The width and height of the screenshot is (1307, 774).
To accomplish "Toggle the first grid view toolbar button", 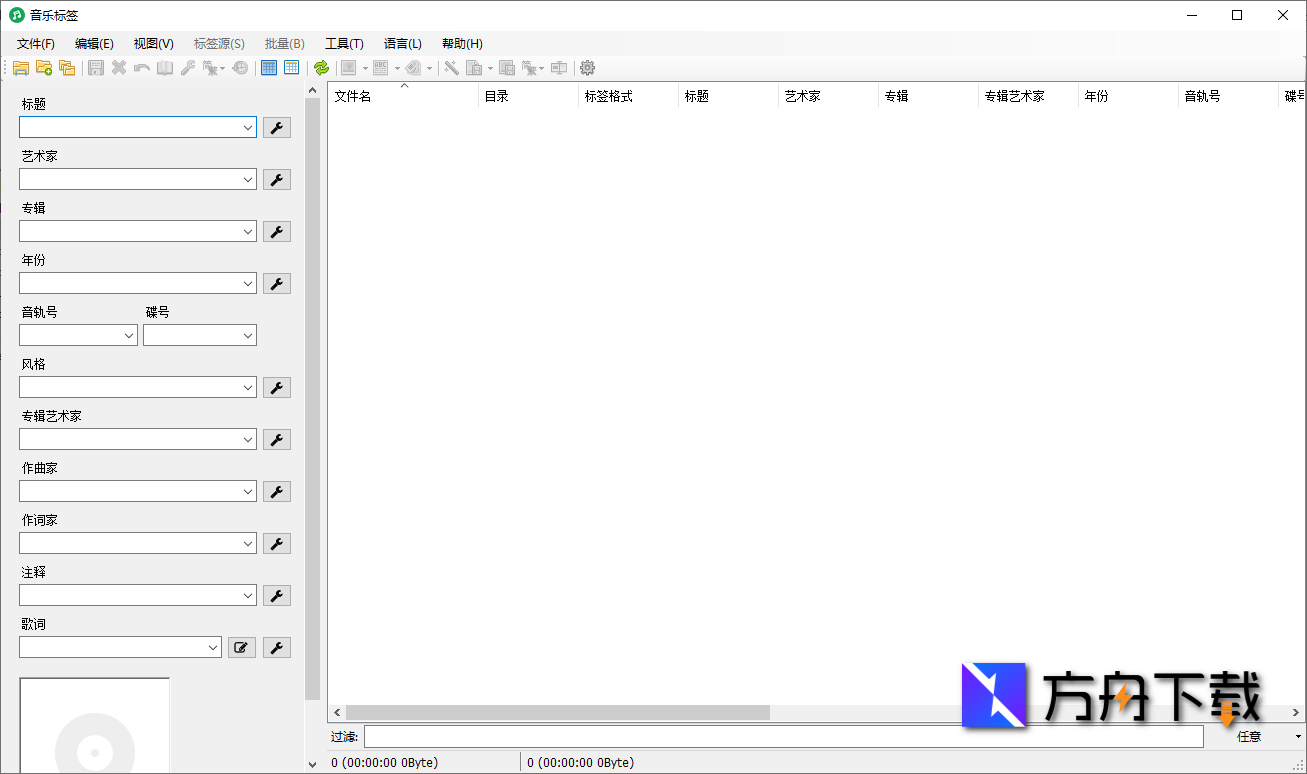I will coord(269,68).
